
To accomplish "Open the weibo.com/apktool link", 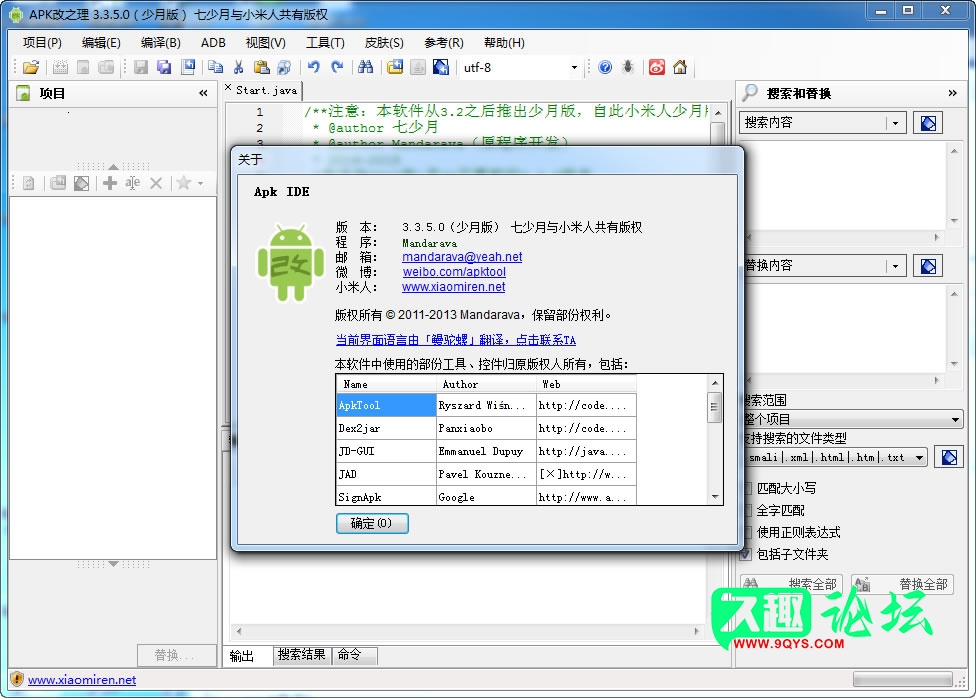I will click(x=454, y=271).
